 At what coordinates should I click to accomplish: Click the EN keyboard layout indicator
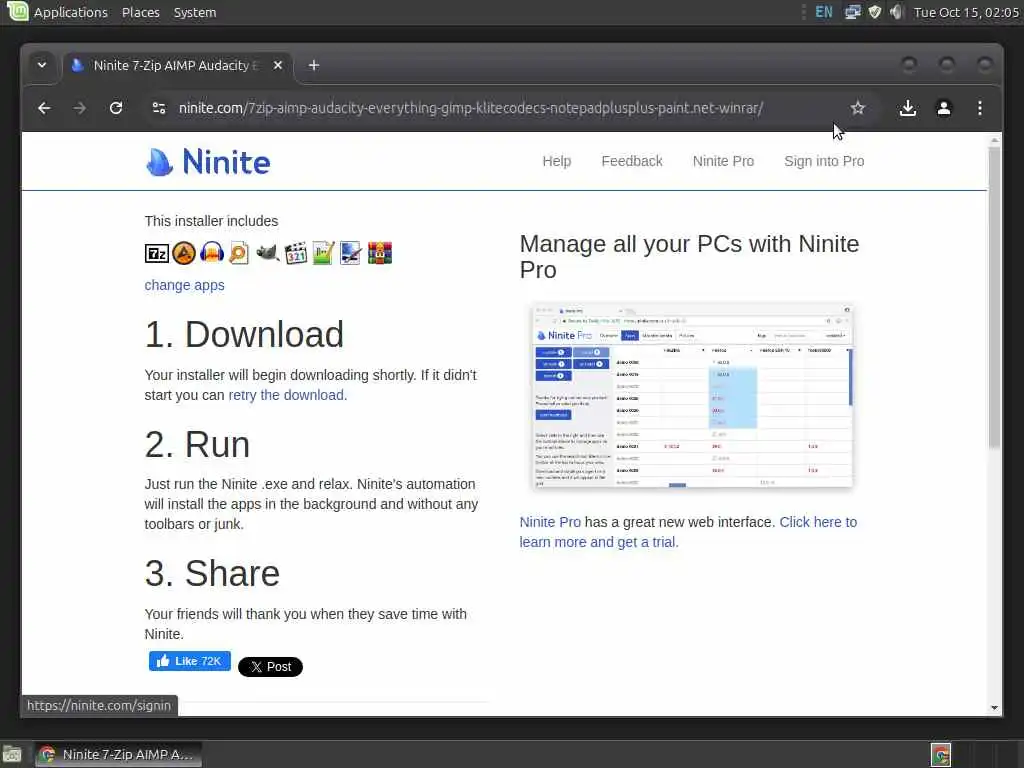pyautogui.click(x=824, y=12)
